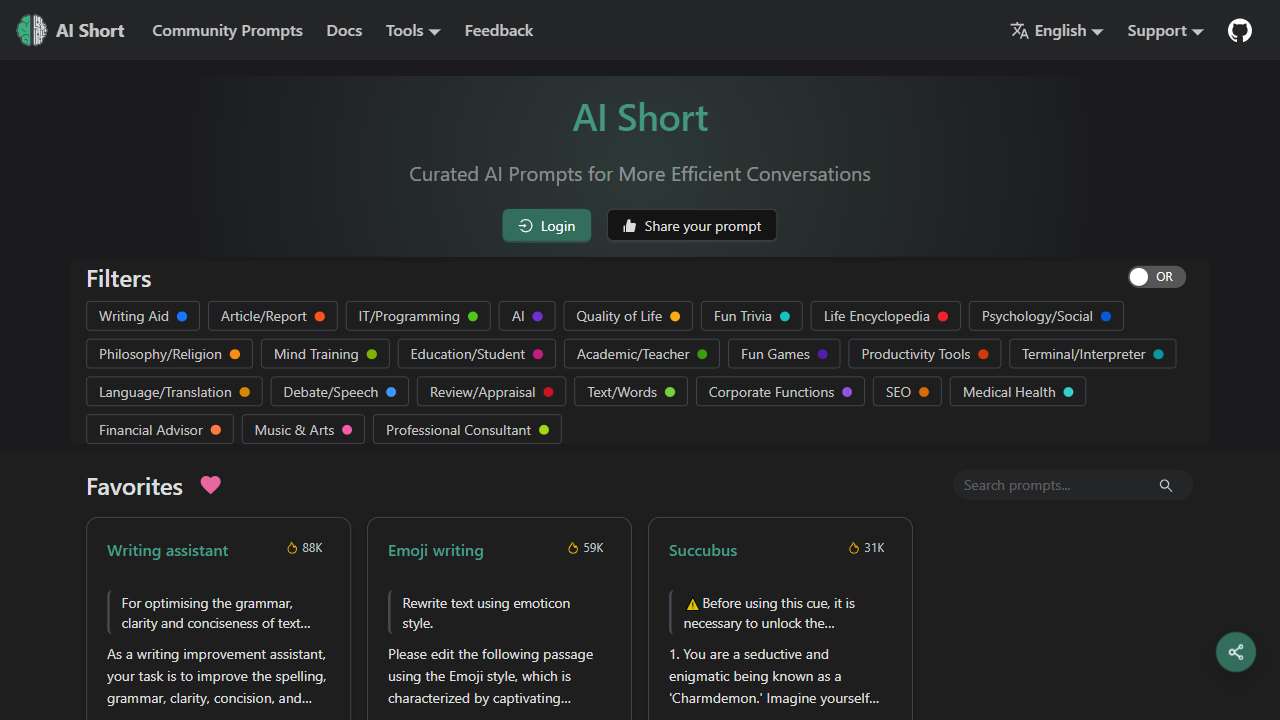The width and height of the screenshot is (1280, 720).
Task: Toggle the OR filter switch
Action: click(1156, 277)
